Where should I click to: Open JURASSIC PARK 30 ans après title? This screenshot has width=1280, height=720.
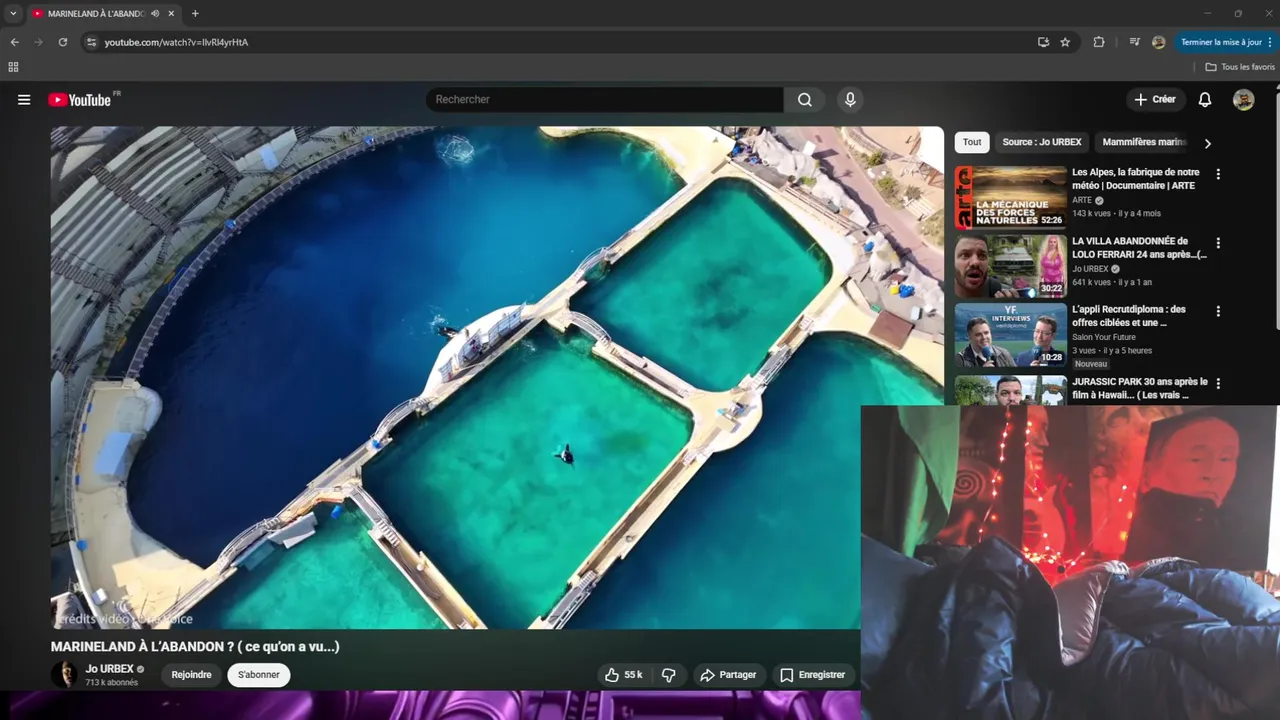1140,388
